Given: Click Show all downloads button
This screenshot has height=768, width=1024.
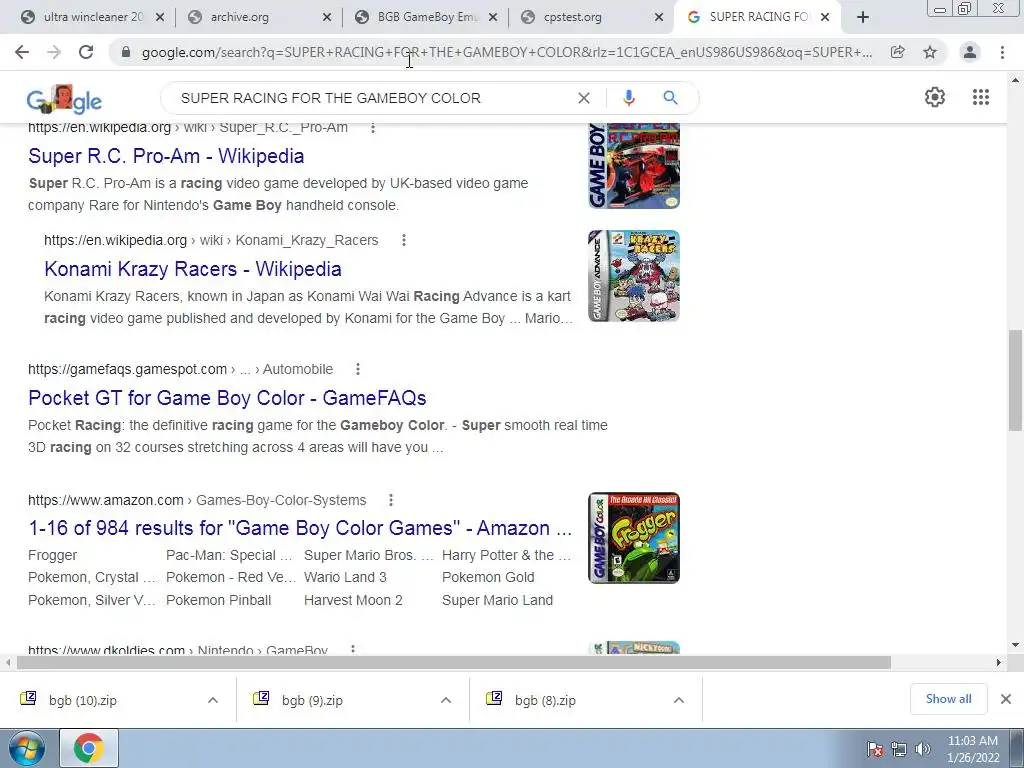Looking at the screenshot, I should (948, 699).
